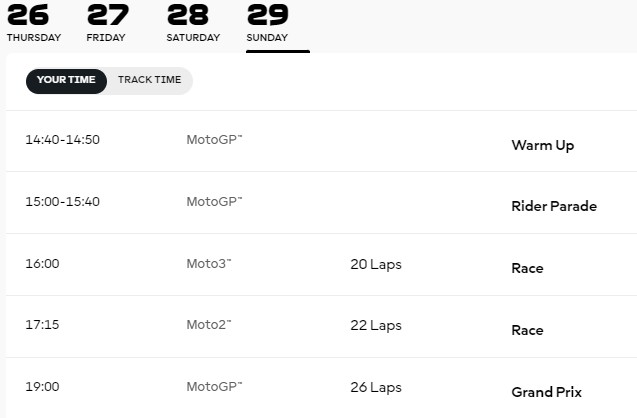Click the 15:00-15:40 time slot
Viewport: 637px width, 418px height.
pos(63,201)
